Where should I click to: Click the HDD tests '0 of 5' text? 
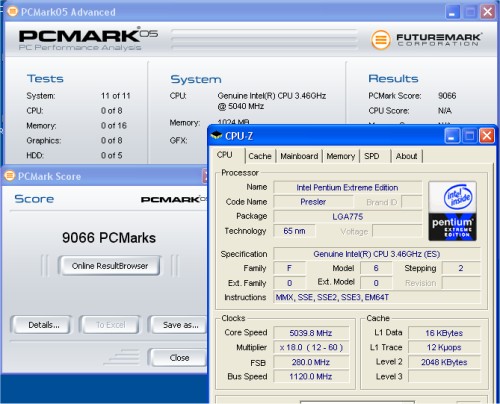pyautogui.click(x=112, y=155)
